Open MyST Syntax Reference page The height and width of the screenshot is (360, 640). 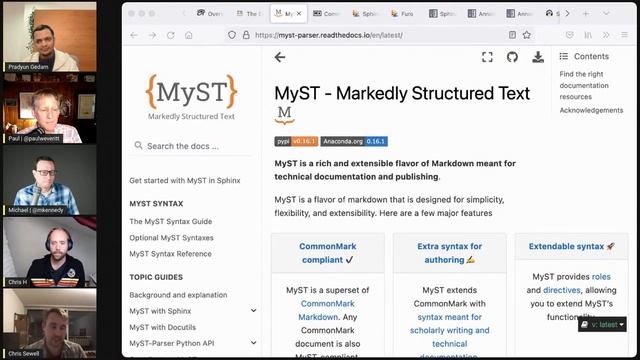click(171, 253)
